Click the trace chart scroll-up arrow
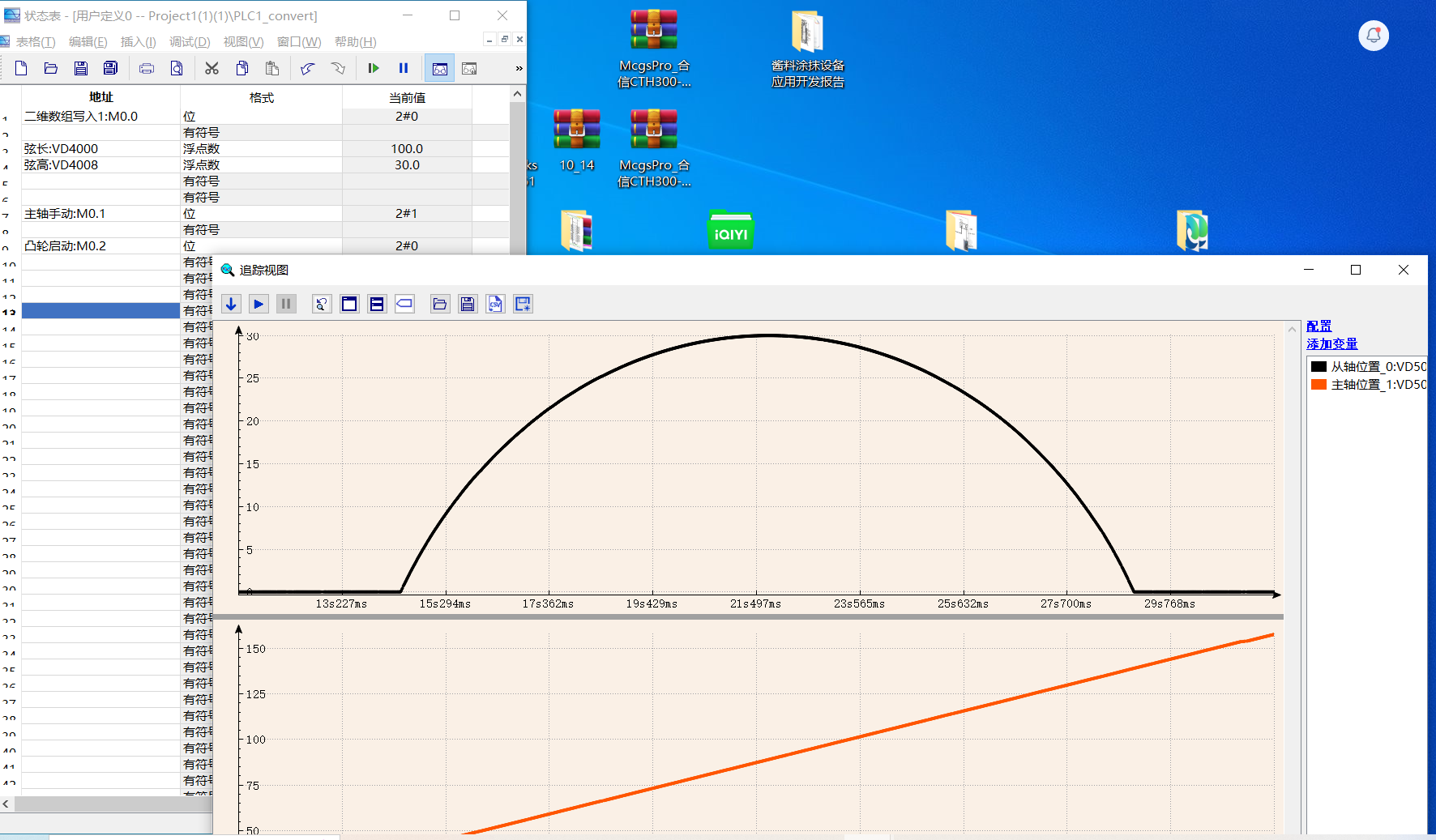The image size is (1436, 840). point(1292,329)
